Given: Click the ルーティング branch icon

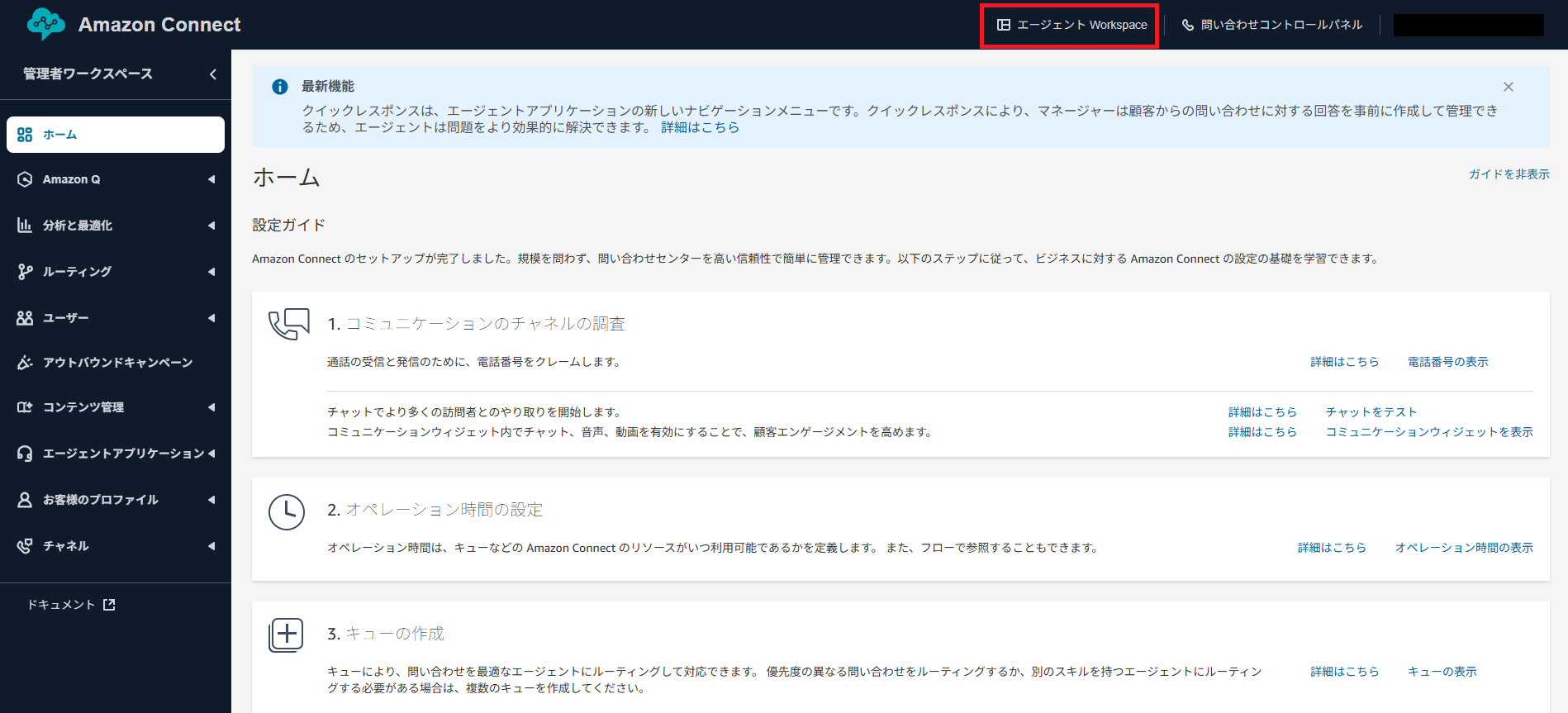Looking at the screenshot, I should 25,272.
